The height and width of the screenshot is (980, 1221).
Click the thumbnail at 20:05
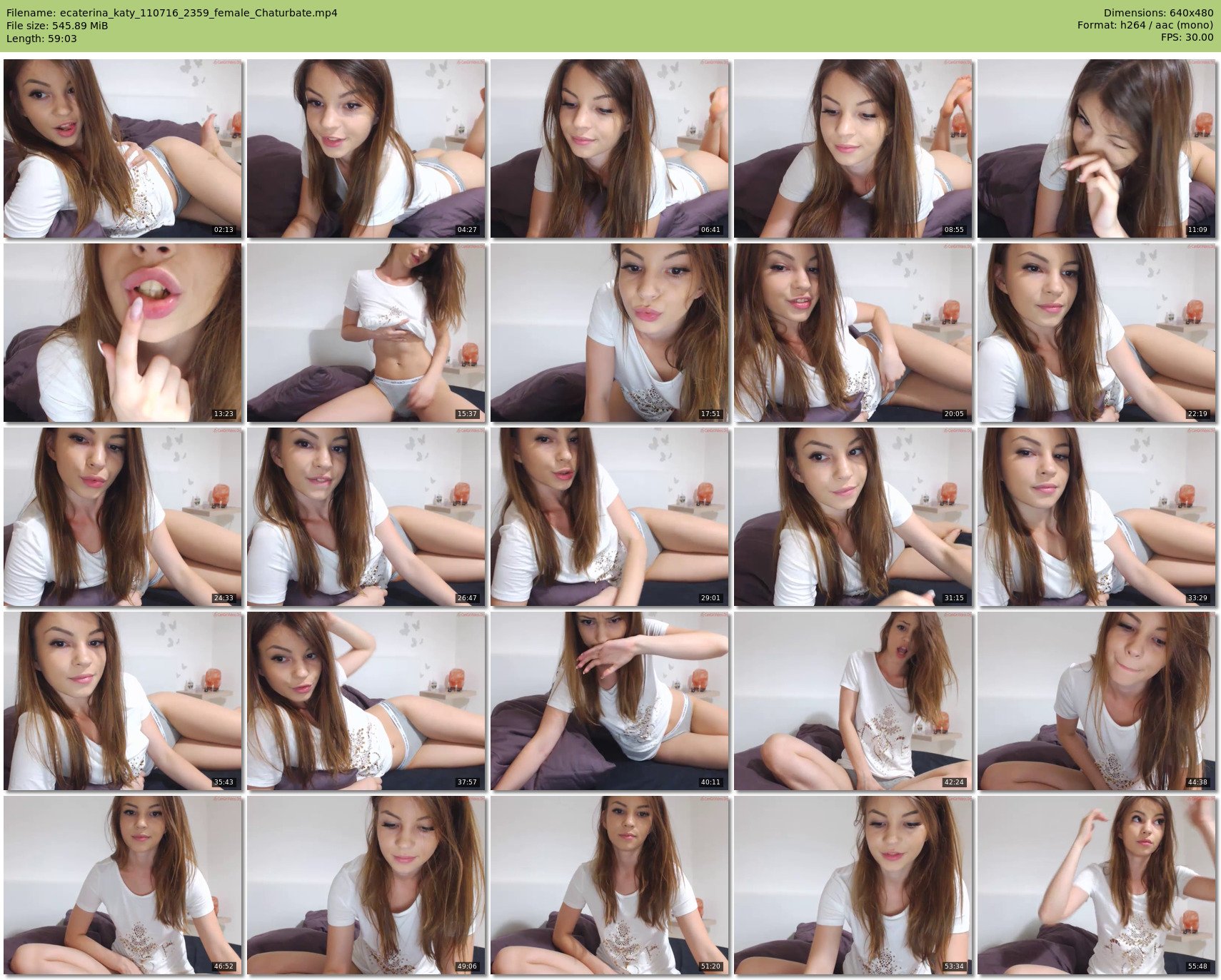click(853, 333)
